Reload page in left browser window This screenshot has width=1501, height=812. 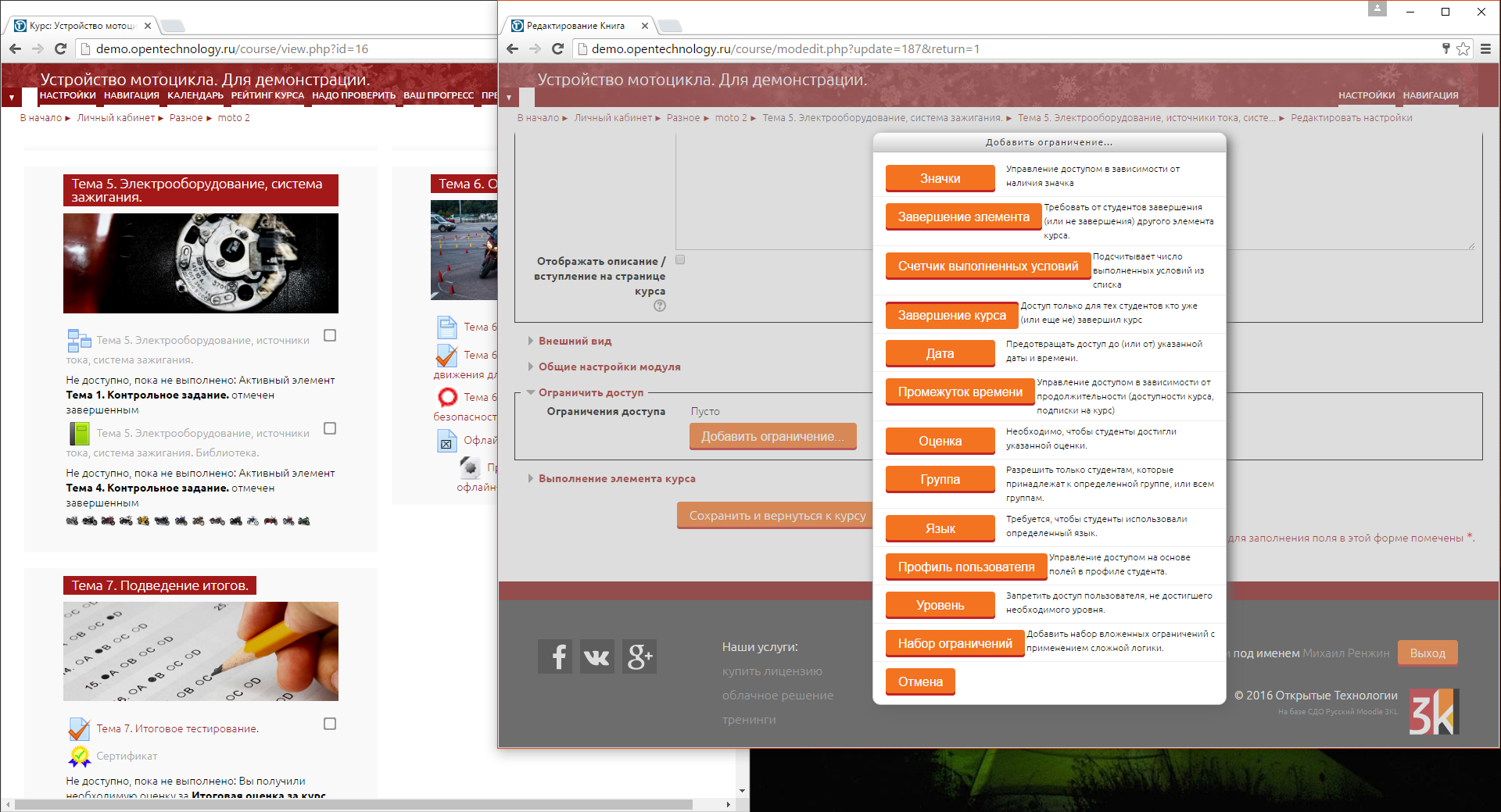(60, 48)
